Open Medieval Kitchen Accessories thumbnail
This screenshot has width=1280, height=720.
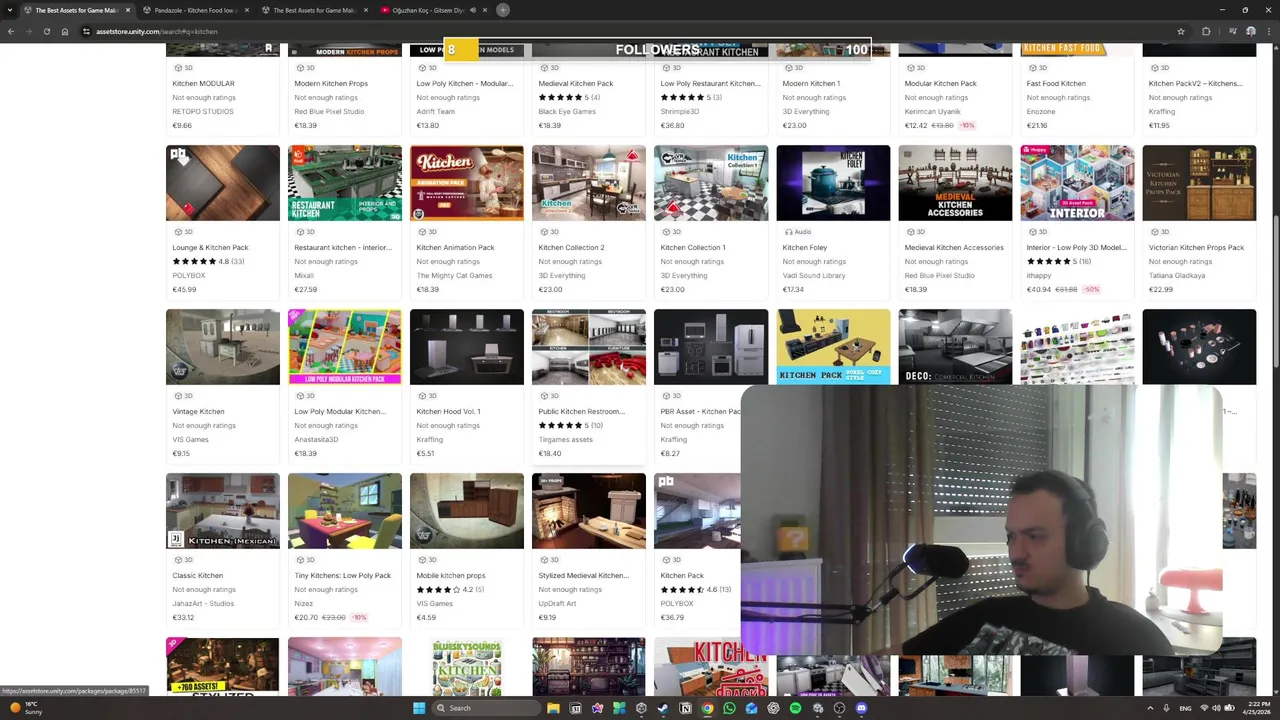(x=955, y=183)
